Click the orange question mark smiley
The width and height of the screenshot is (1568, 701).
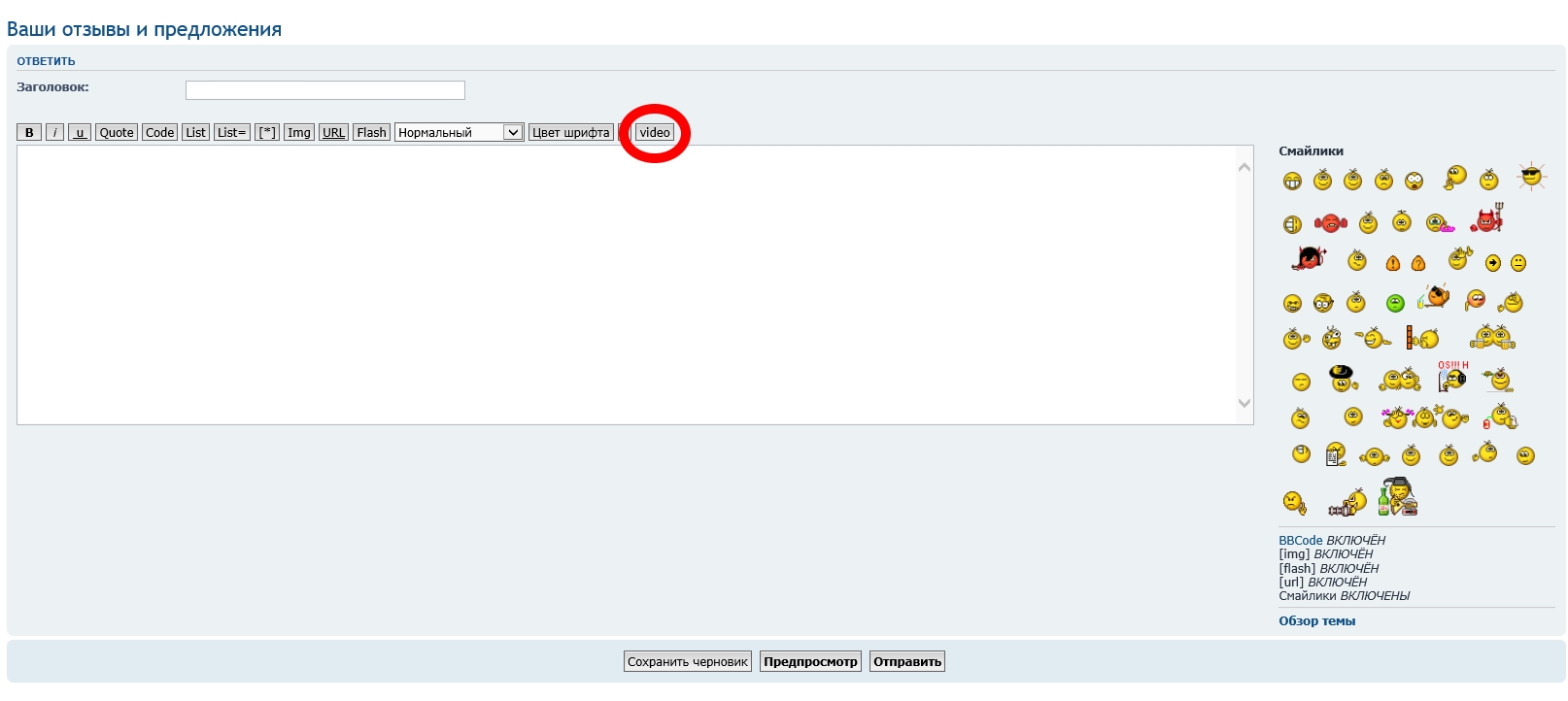(x=1417, y=263)
